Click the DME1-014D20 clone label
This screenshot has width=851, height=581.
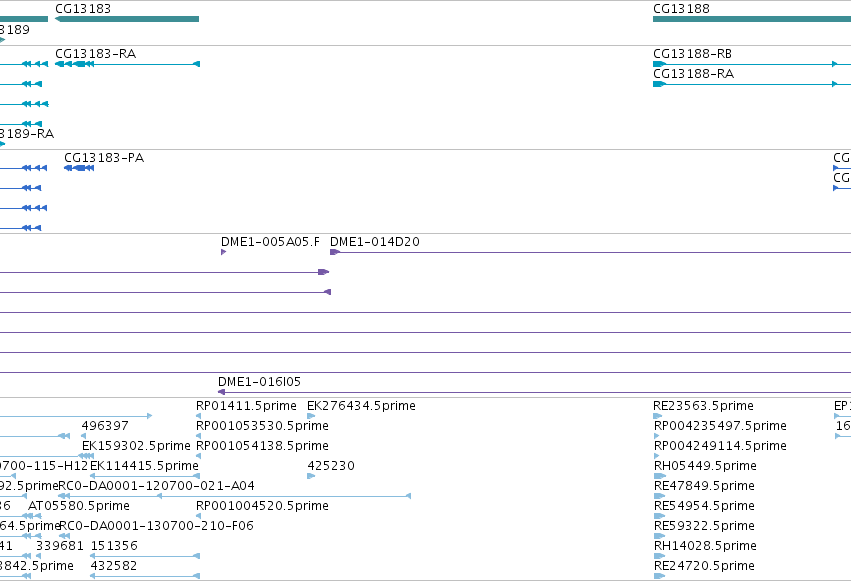click(375, 242)
